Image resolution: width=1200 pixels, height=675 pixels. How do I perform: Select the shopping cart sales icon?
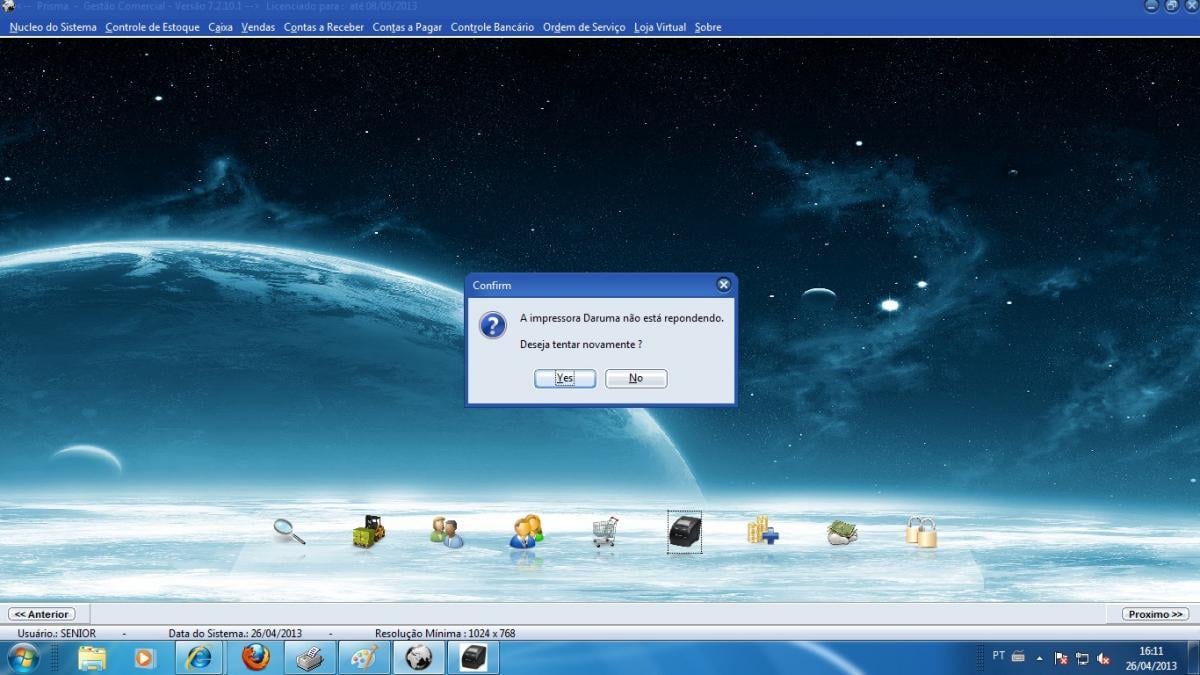pyautogui.click(x=605, y=531)
